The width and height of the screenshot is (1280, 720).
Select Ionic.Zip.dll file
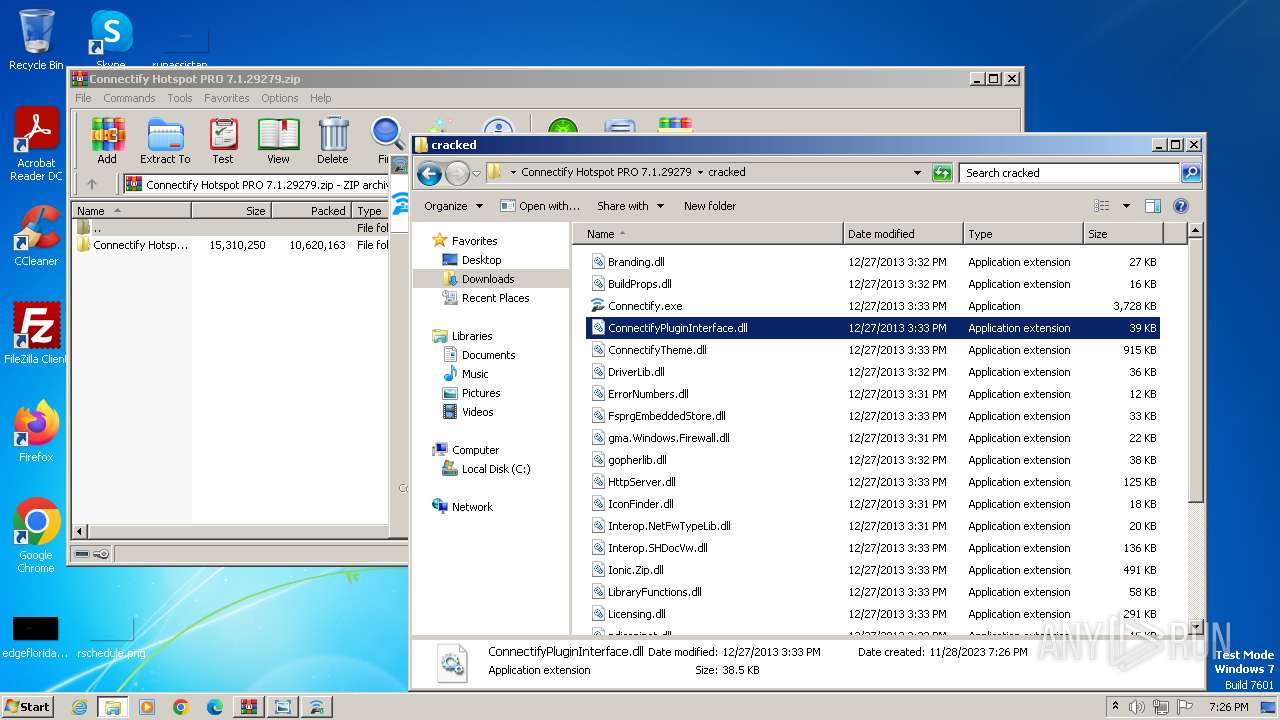(x=636, y=570)
